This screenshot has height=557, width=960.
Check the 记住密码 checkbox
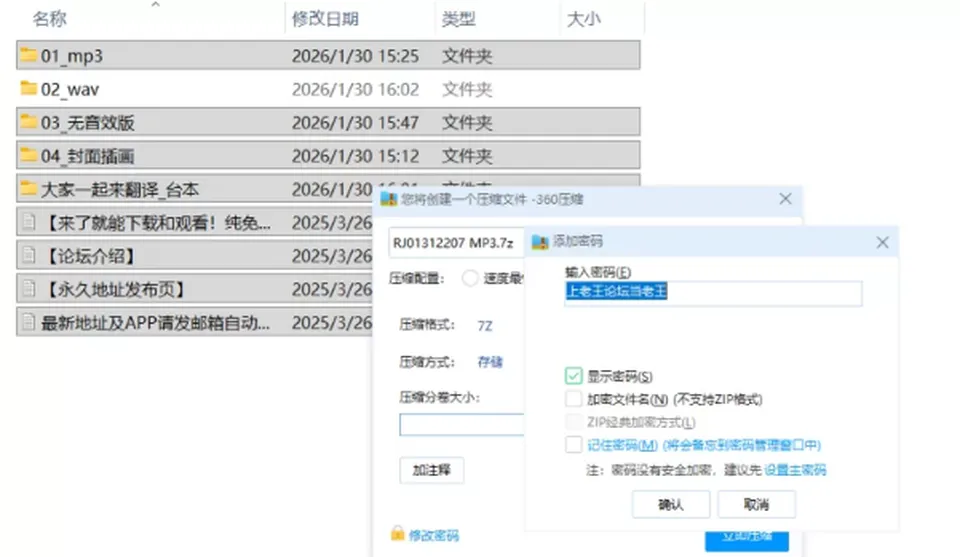[x=574, y=444]
